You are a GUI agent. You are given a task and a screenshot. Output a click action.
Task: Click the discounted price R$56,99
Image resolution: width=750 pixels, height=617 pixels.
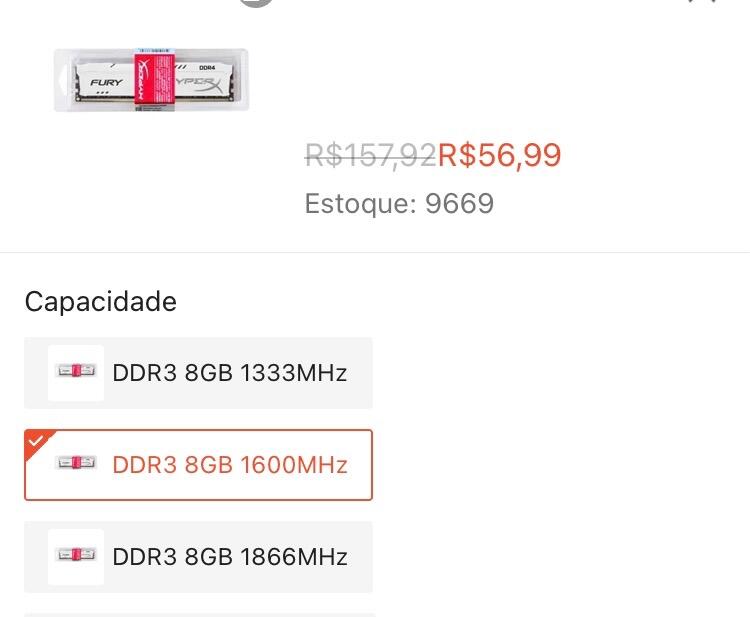pos(499,155)
